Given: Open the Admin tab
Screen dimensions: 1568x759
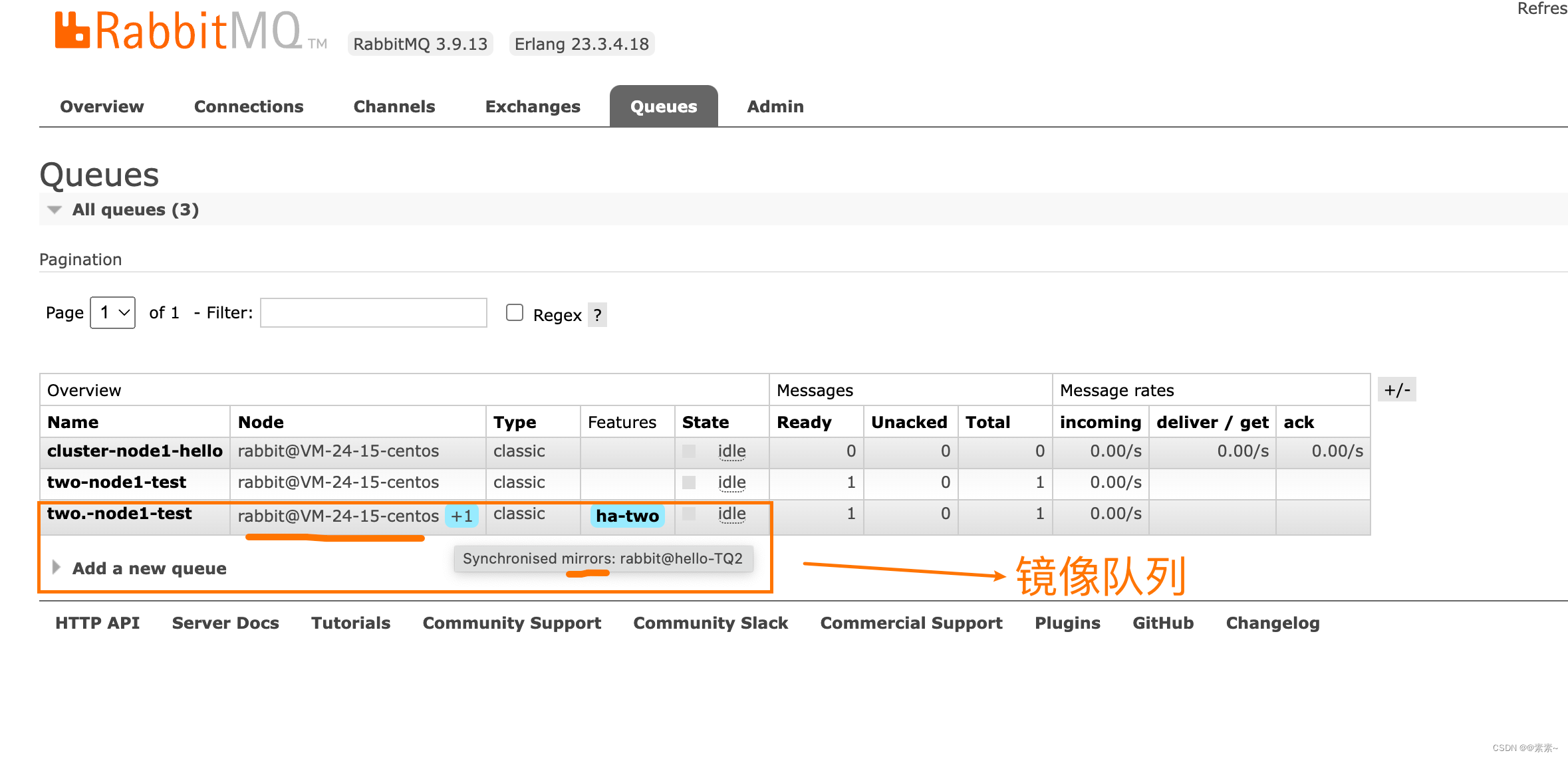Looking at the screenshot, I should [775, 106].
